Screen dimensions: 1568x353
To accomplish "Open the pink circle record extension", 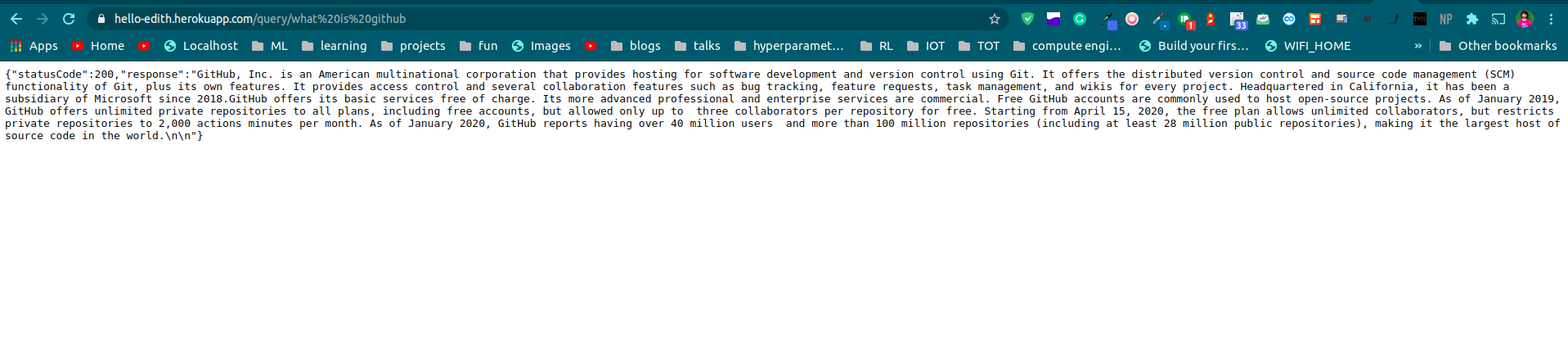I will pyautogui.click(x=1132, y=19).
